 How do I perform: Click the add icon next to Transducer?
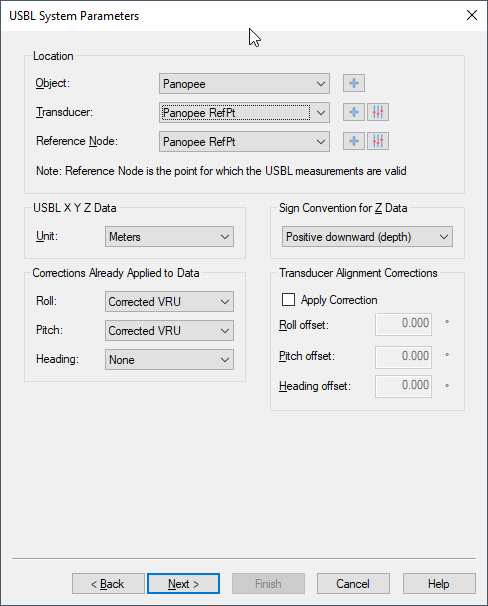(x=354, y=112)
